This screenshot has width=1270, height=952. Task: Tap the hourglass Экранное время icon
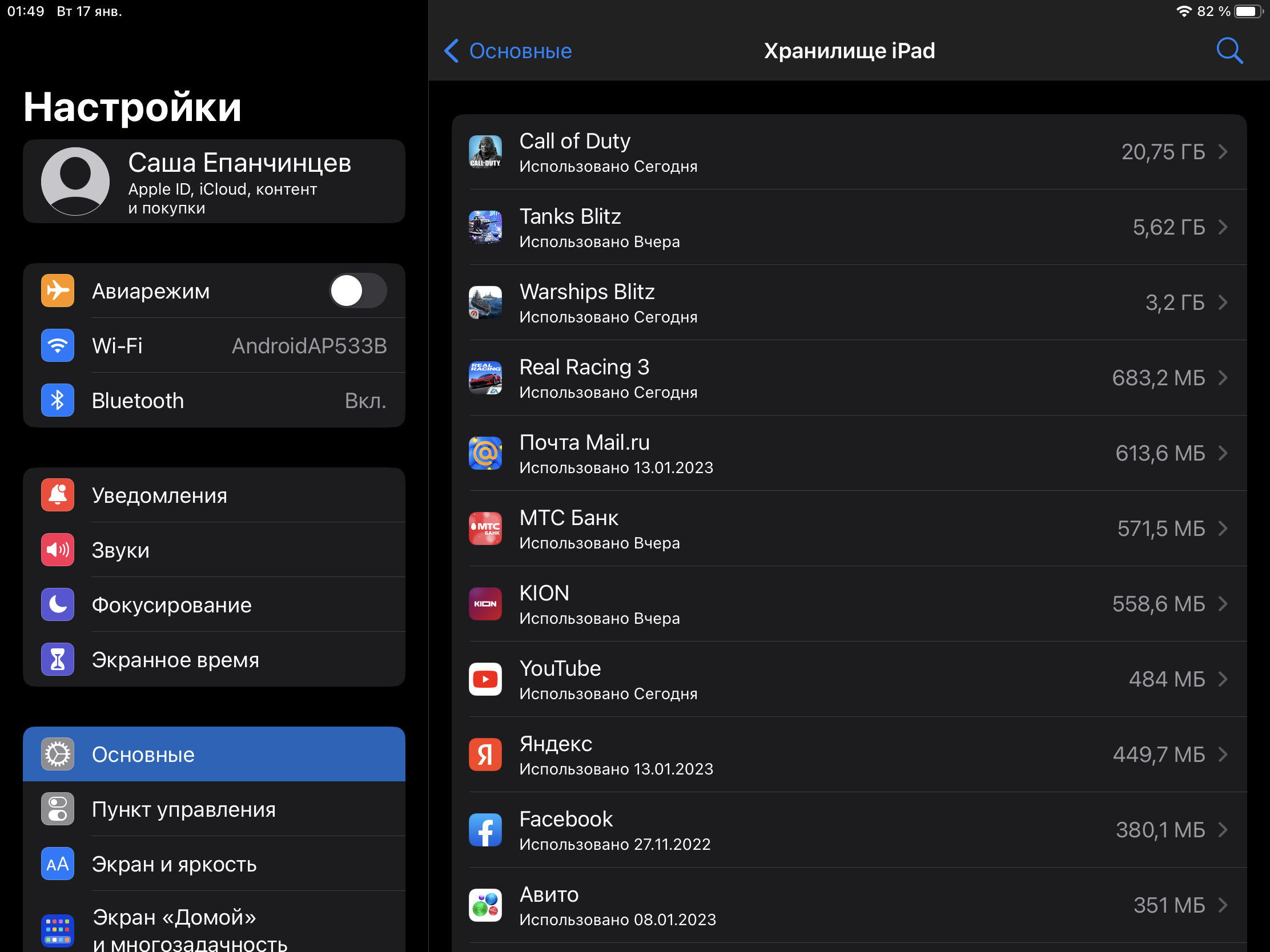pyautogui.click(x=58, y=659)
